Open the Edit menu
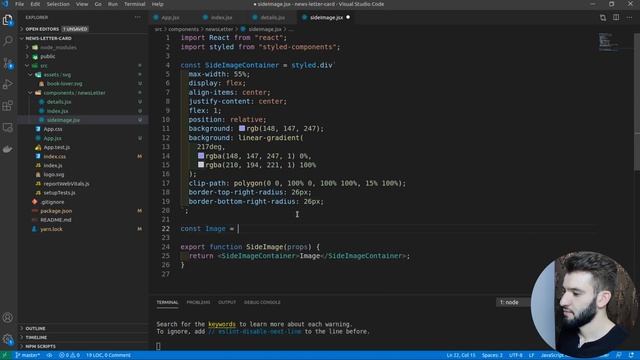 35,4
